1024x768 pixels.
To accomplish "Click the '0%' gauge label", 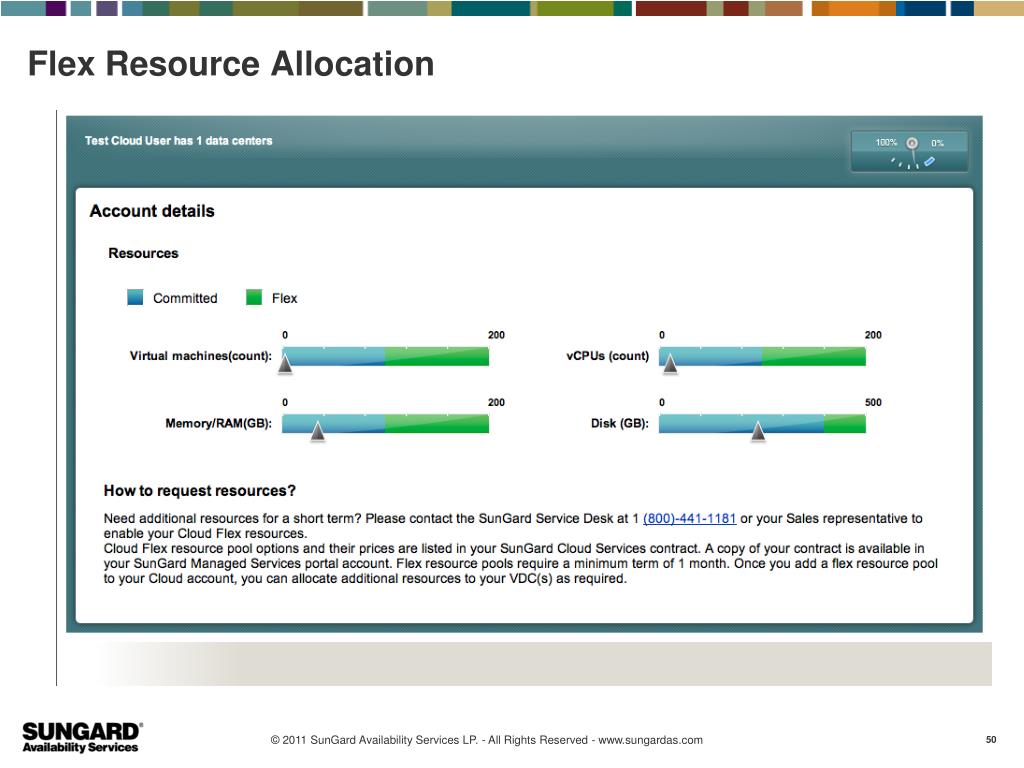I will click(938, 143).
